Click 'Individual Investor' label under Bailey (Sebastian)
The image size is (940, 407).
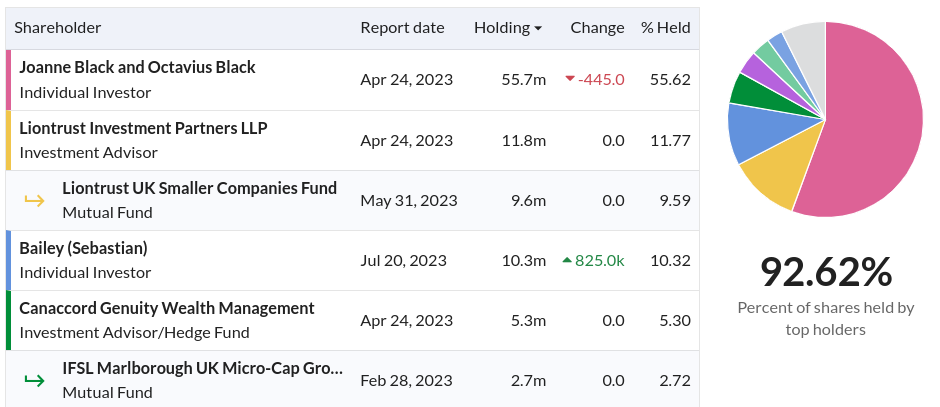tap(85, 272)
